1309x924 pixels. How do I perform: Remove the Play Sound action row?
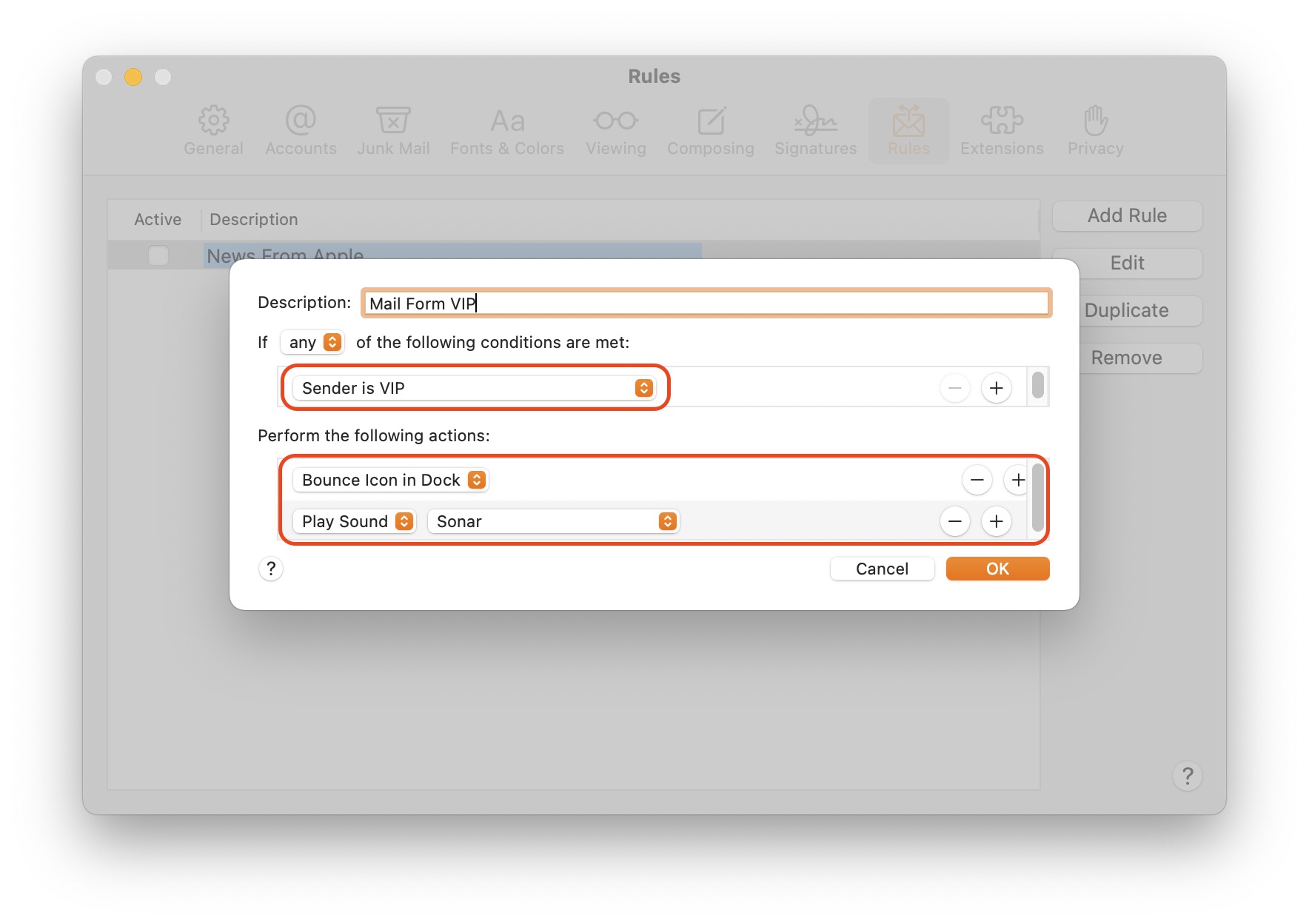[954, 521]
